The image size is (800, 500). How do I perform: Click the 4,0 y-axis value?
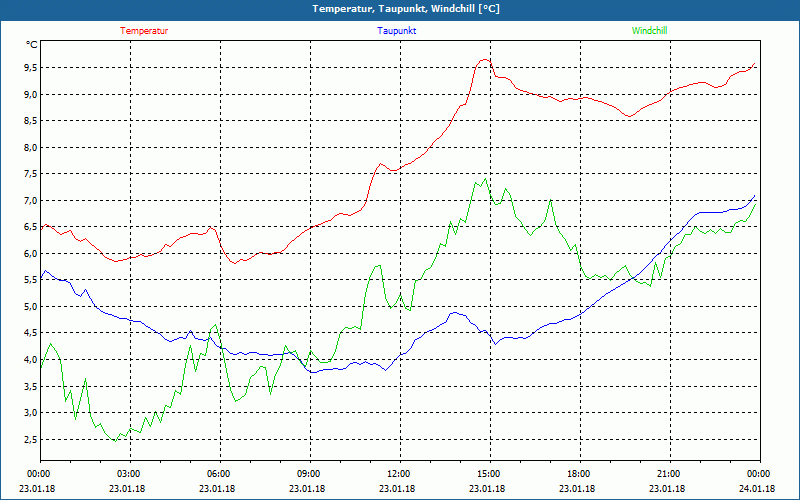point(31,360)
